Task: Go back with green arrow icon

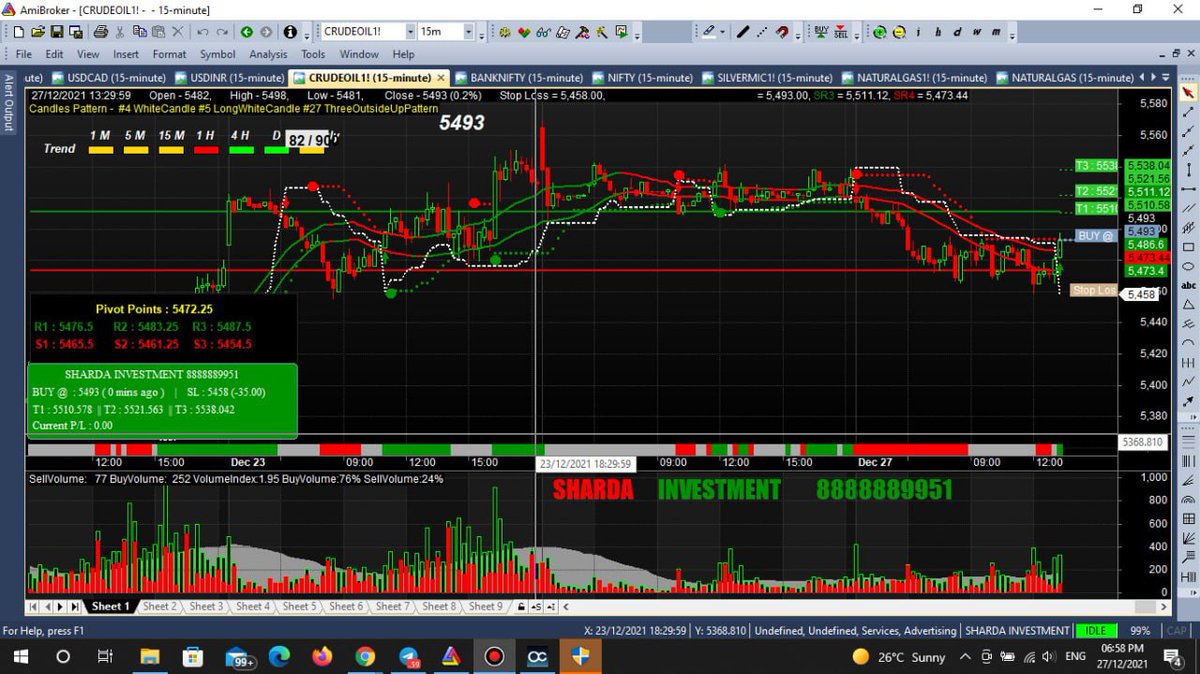Action: tap(246, 32)
